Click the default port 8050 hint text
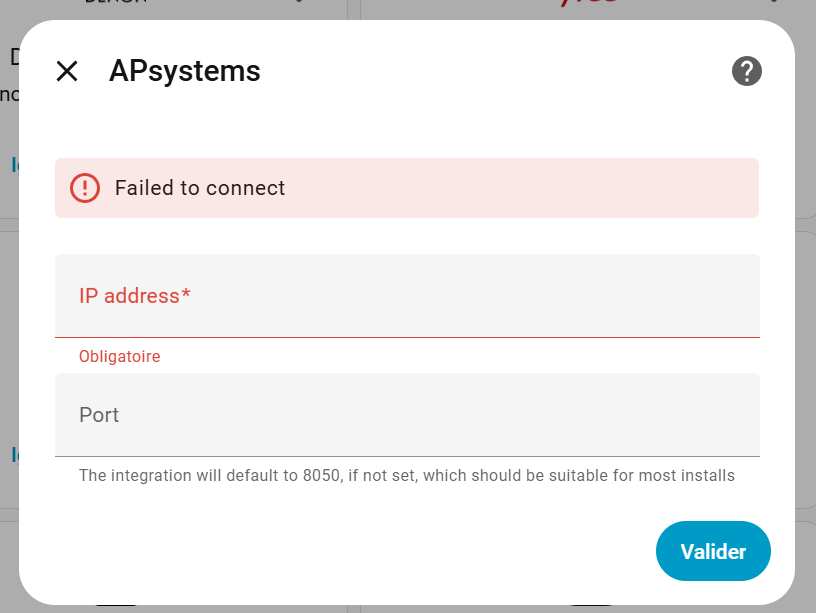 click(407, 476)
